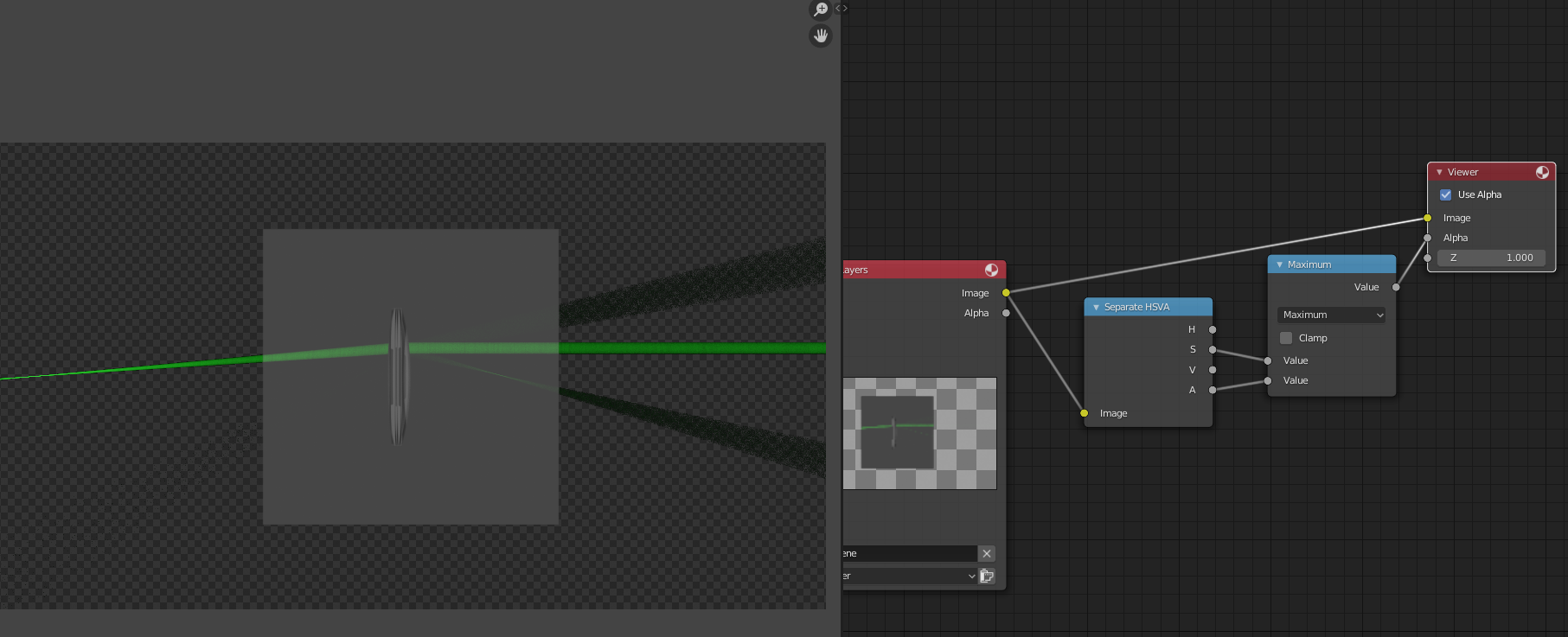Image resolution: width=1568 pixels, height=637 pixels.
Task: Click the Z value field in Viewer
Action: coord(1491,258)
